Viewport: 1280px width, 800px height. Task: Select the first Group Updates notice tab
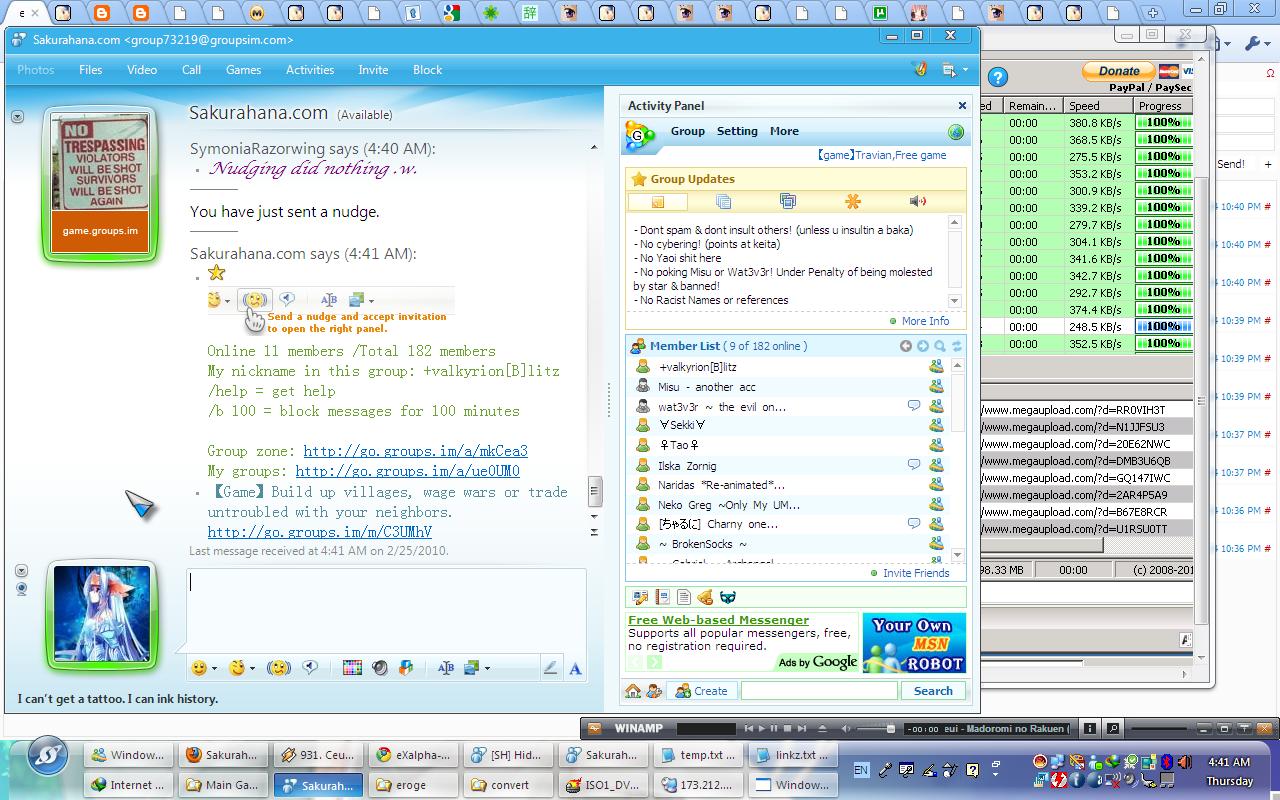pos(658,202)
